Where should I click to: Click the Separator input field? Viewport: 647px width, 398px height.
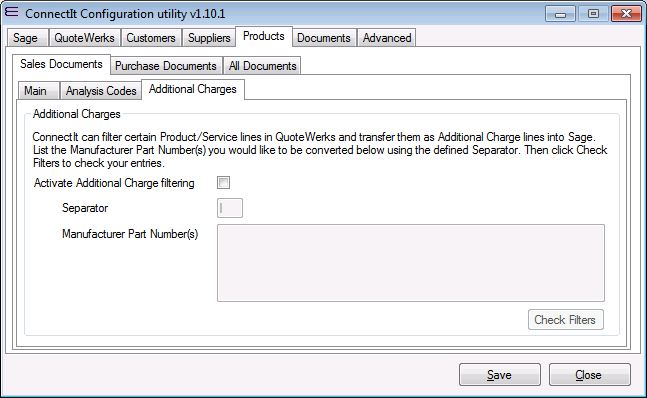click(230, 208)
